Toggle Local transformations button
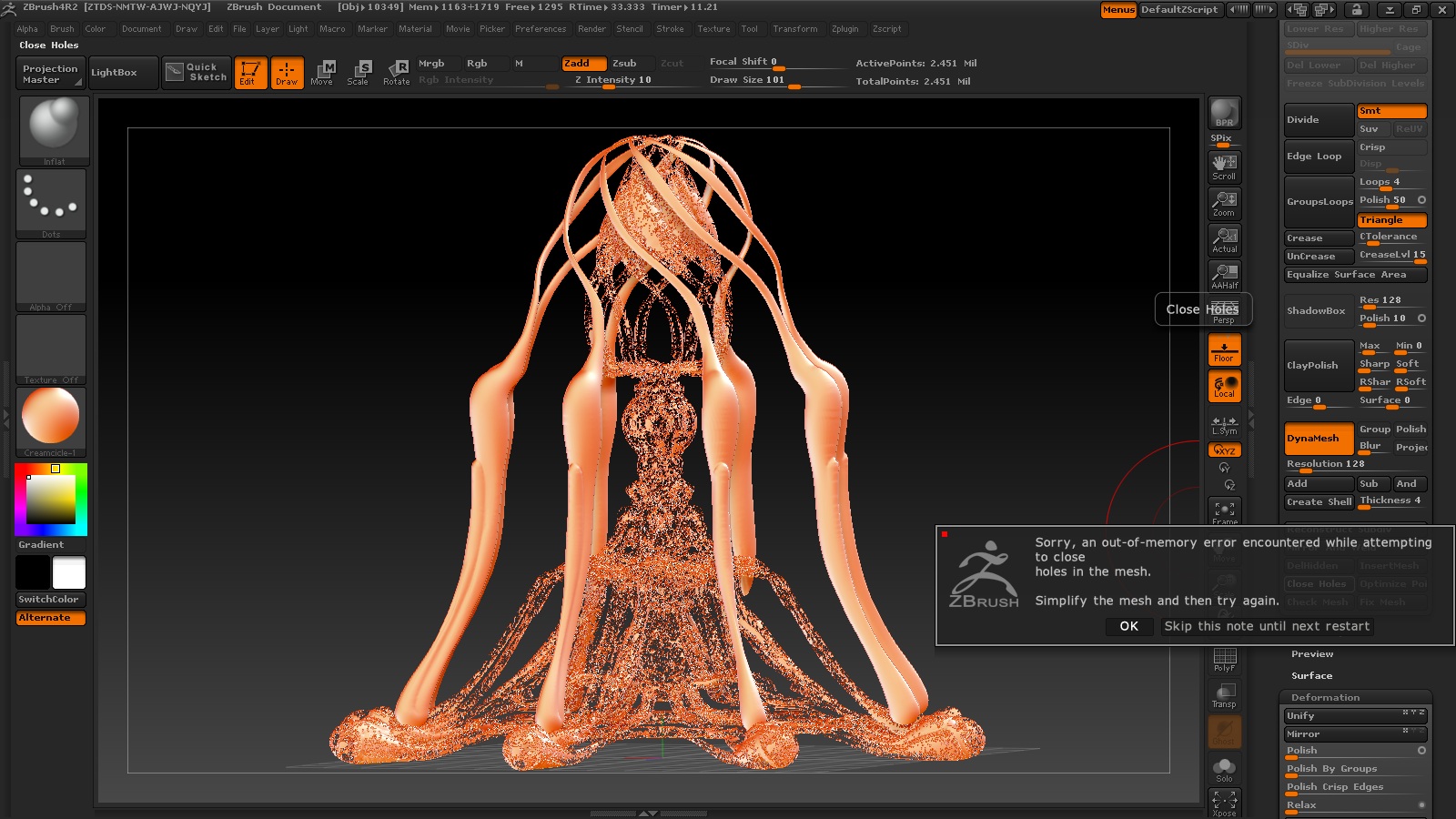 point(1225,386)
